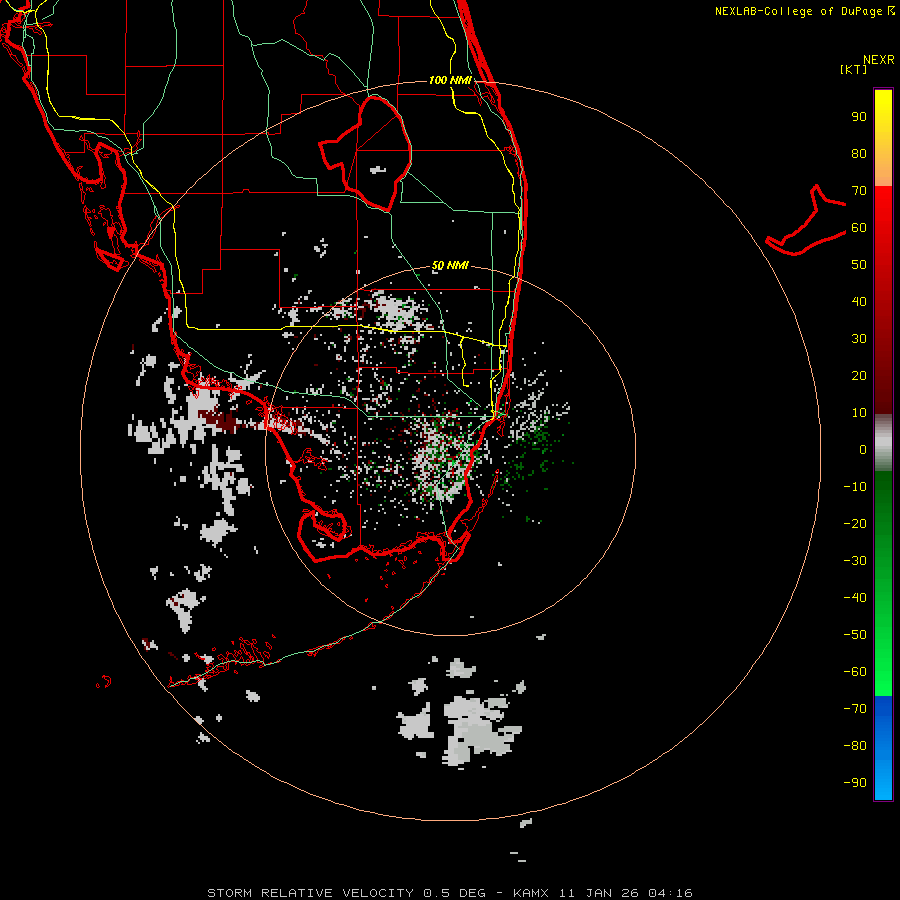
Task: Pick the -60 knot scale label
Action: (x=855, y=672)
